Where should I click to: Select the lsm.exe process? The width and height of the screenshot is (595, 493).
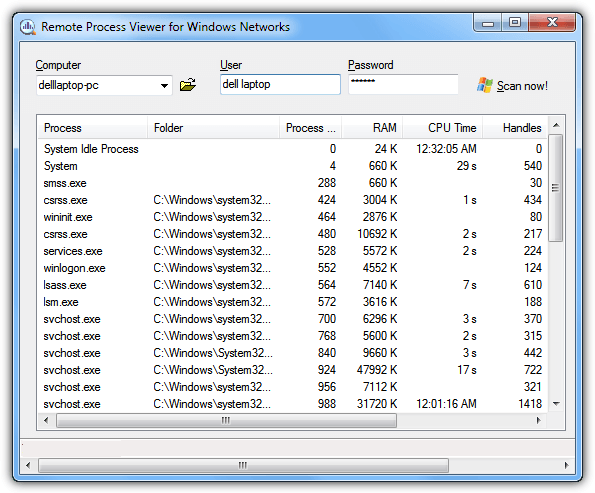click(293, 302)
